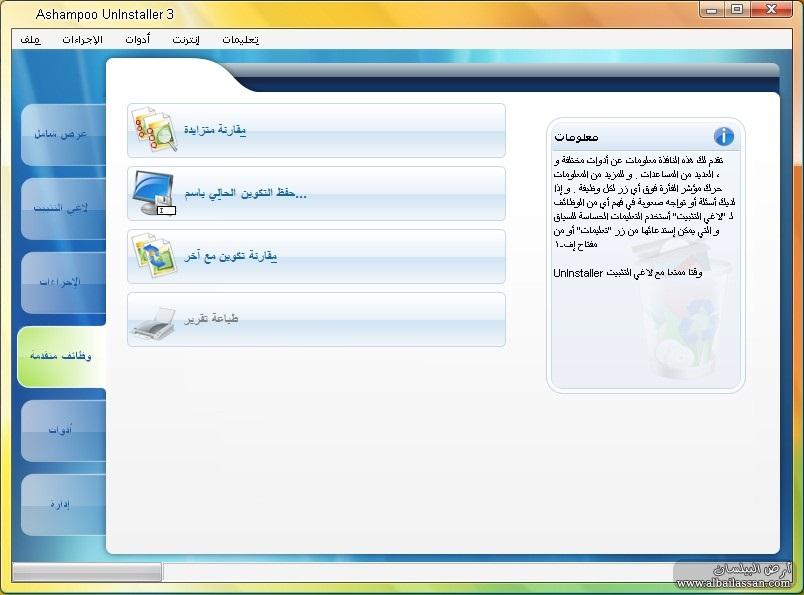Switch to أدوات sidebar tab
Image resolution: width=804 pixels, height=595 pixels.
pos(63,430)
